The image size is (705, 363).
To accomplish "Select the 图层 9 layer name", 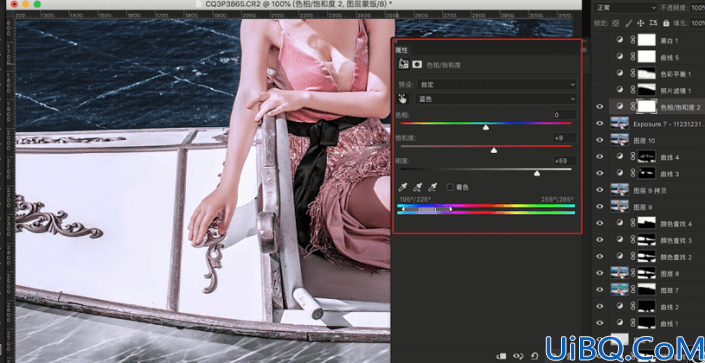I will (x=643, y=207).
